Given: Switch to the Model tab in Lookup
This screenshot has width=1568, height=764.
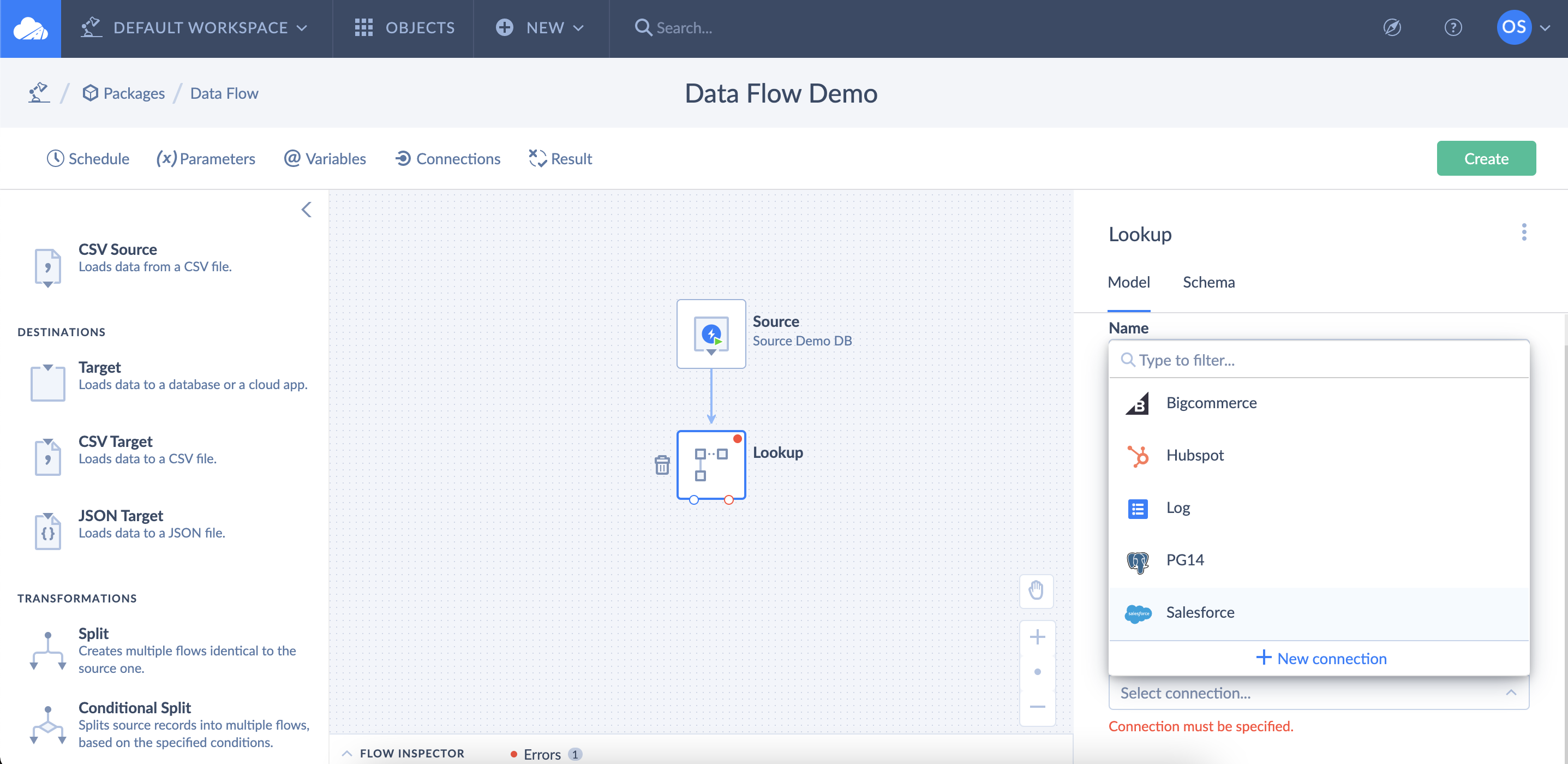Looking at the screenshot, I should tap(1128, 282).
